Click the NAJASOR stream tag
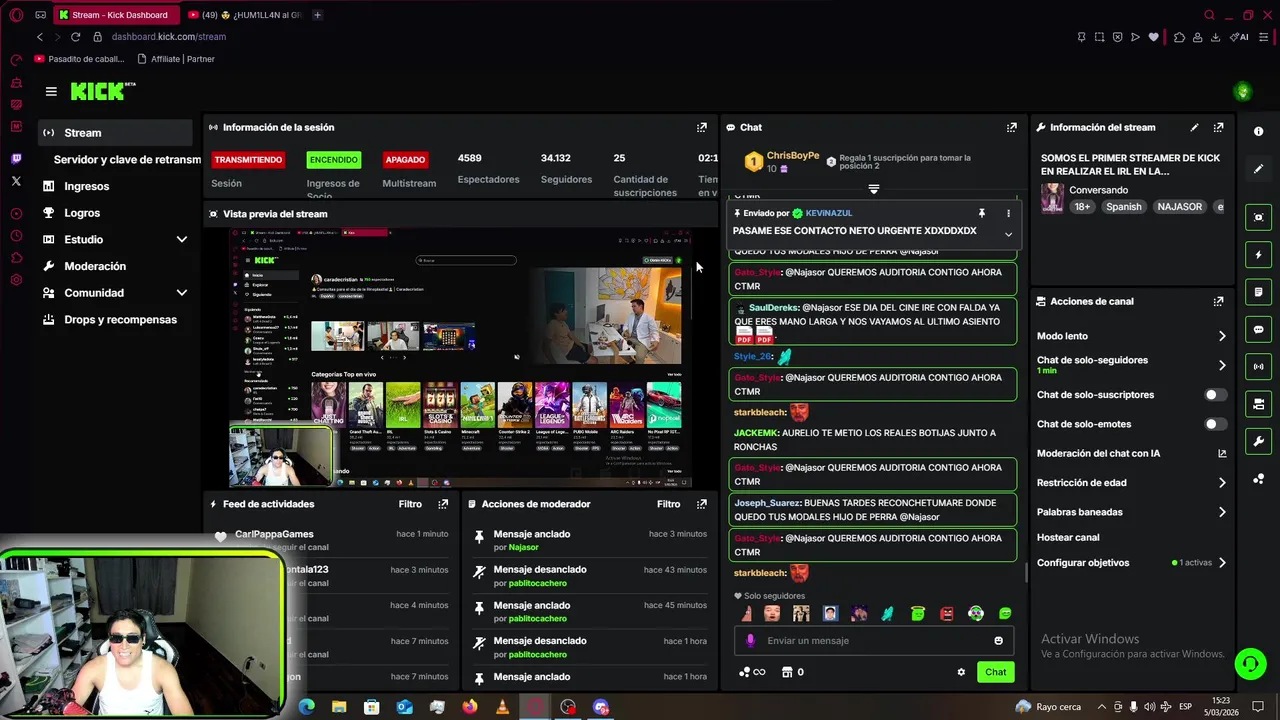This screenshot has width=1280, height=720. click(x=1179, y=207)
